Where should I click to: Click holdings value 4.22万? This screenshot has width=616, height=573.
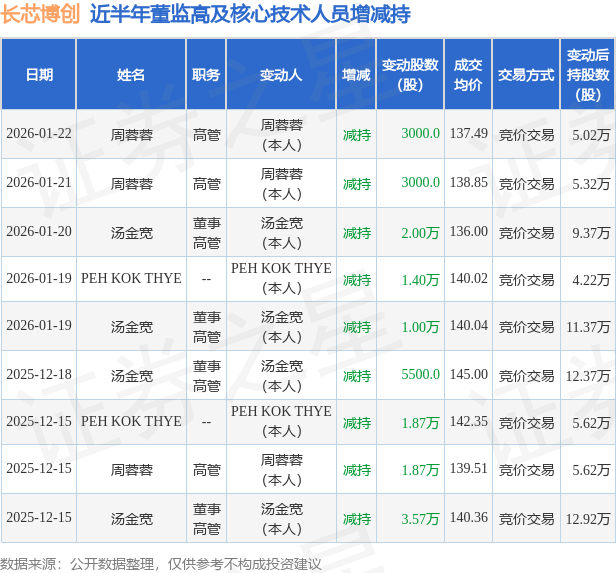[x=591, y=280]
